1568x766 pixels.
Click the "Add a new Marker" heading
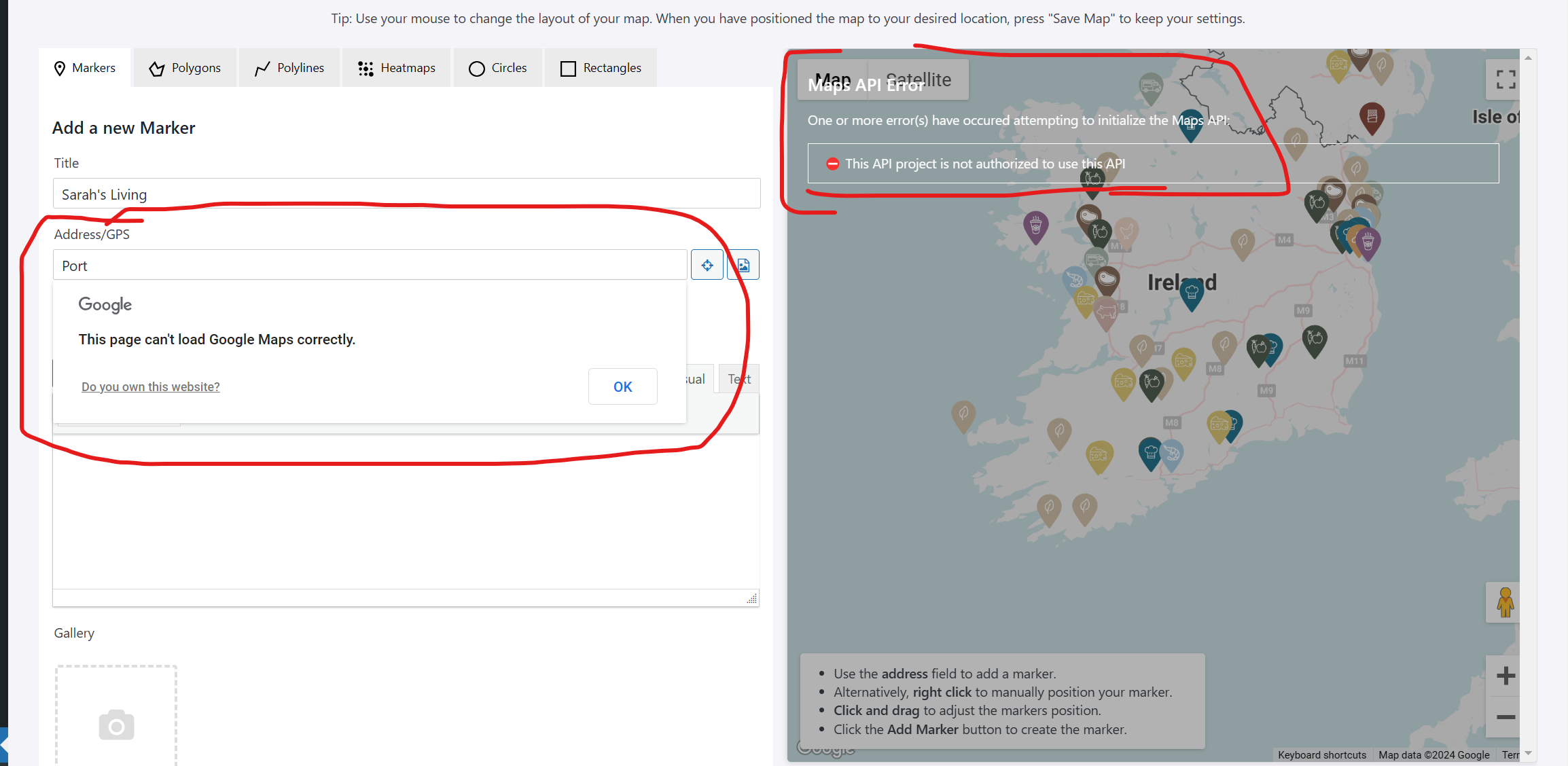click(x=124, y=128)
